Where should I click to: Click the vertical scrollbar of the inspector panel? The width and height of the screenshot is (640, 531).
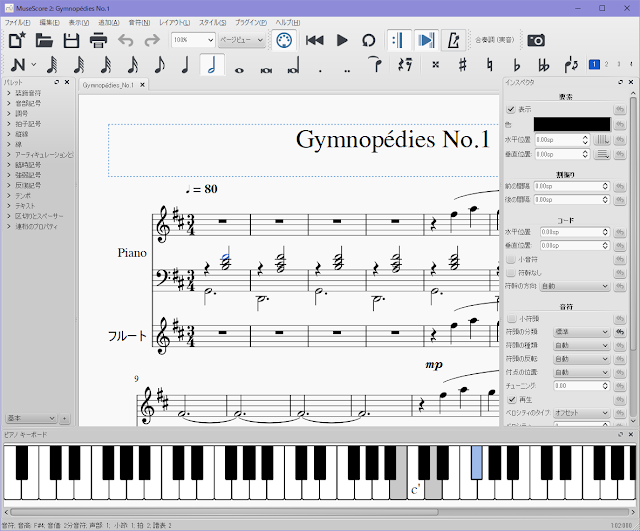[633, 223]
